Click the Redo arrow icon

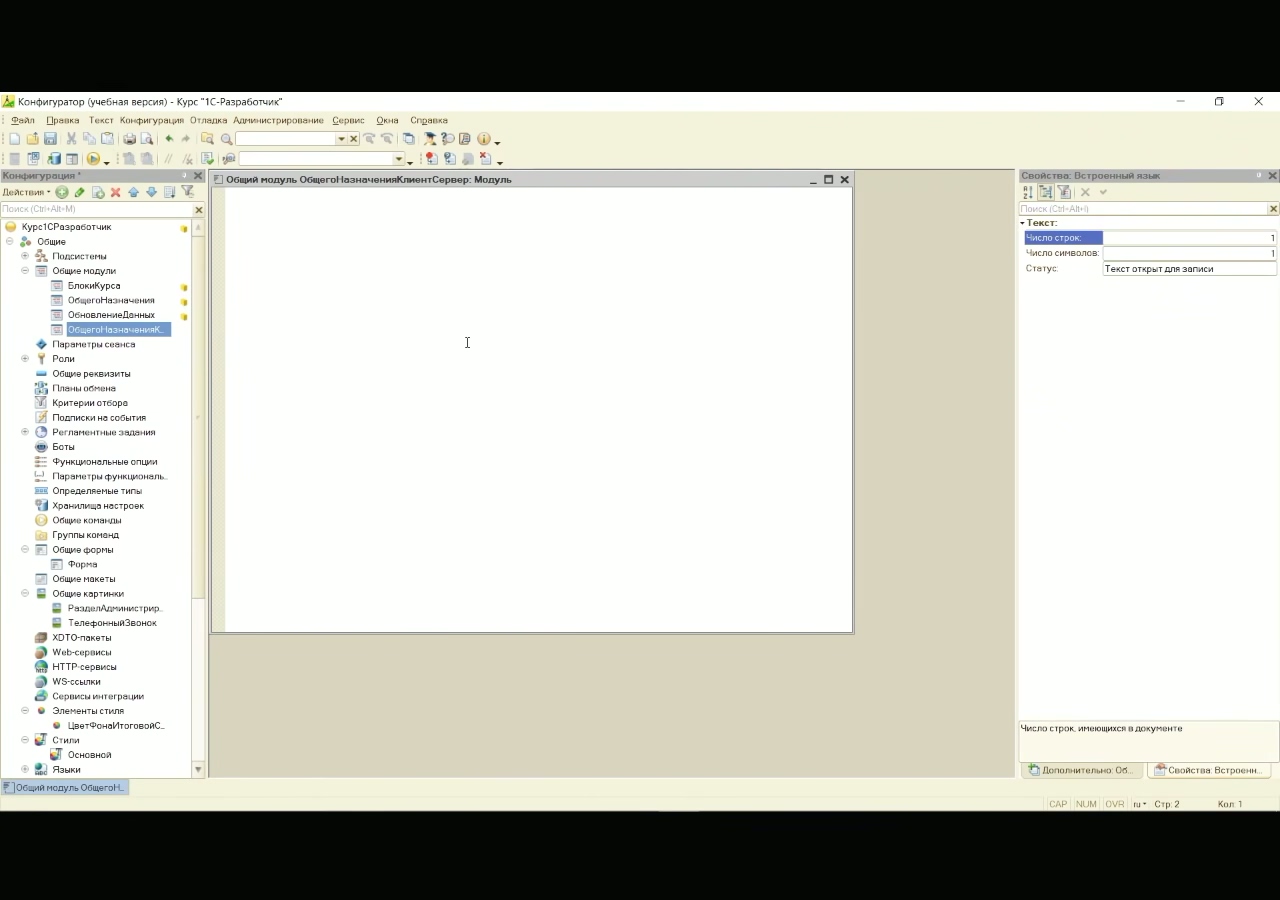pos(186,139)
